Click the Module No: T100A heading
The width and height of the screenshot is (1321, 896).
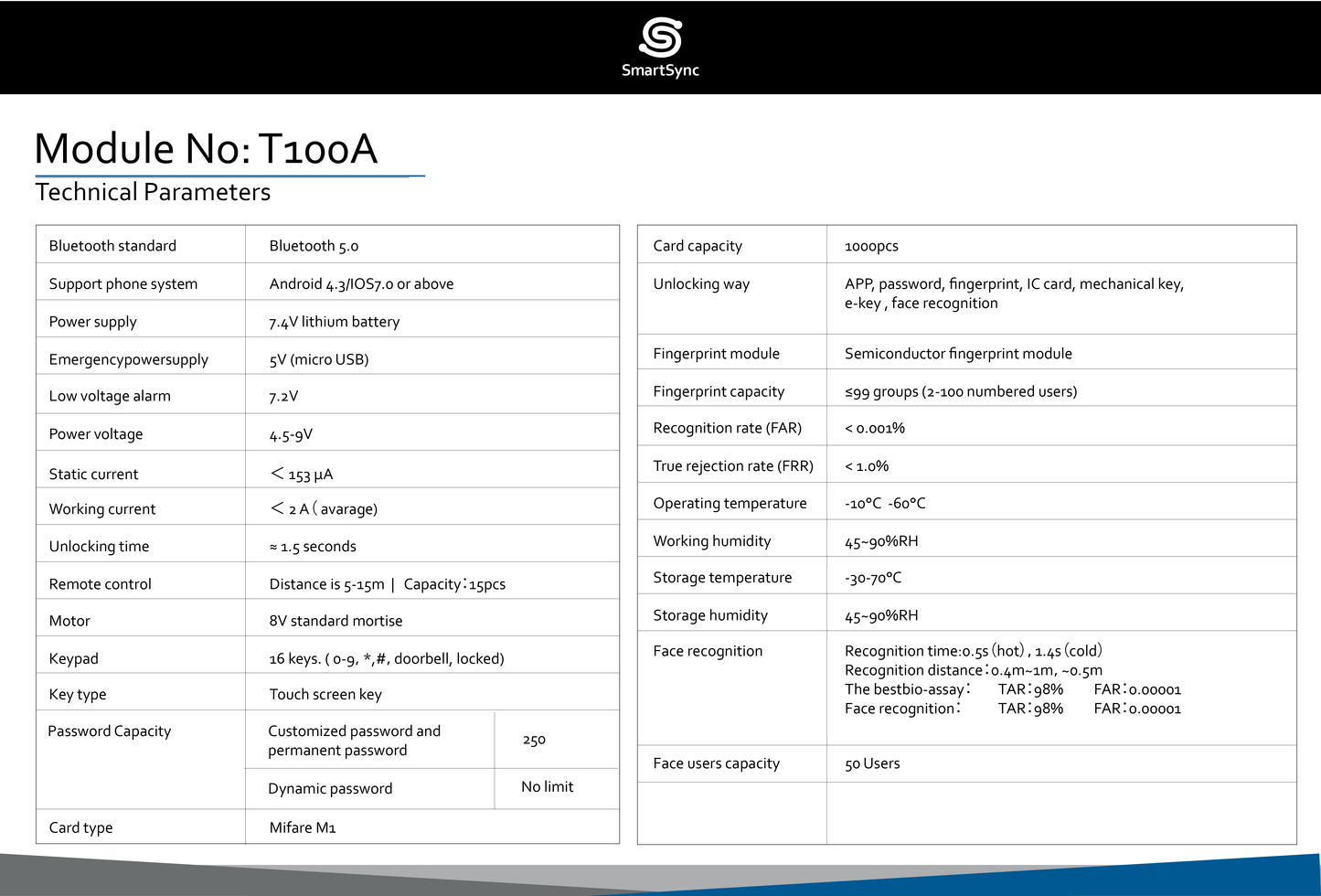pyautogui.click(x=207, y=148)
